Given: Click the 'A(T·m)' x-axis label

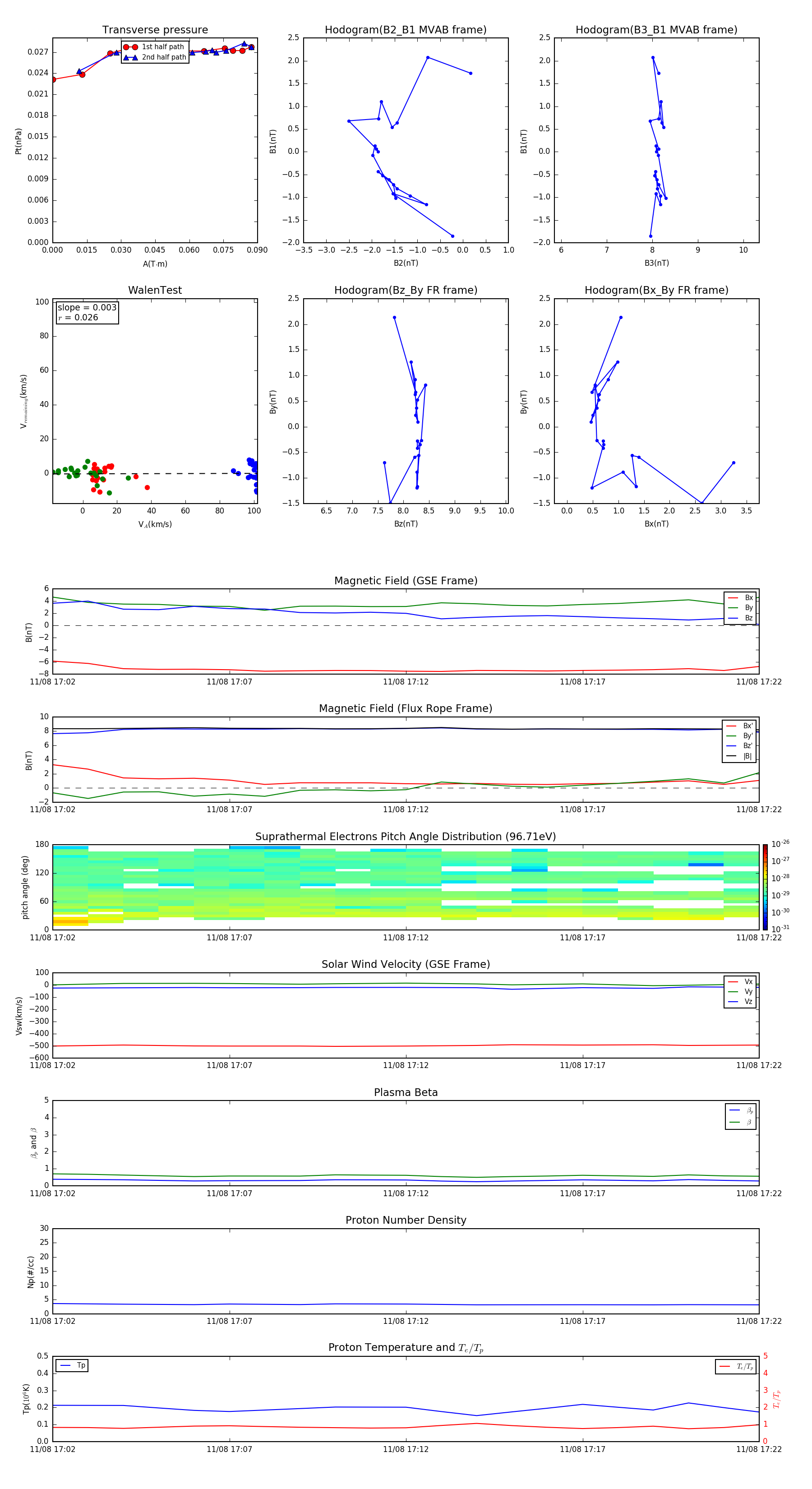Looking at the screenshot, I should point(155,264).
